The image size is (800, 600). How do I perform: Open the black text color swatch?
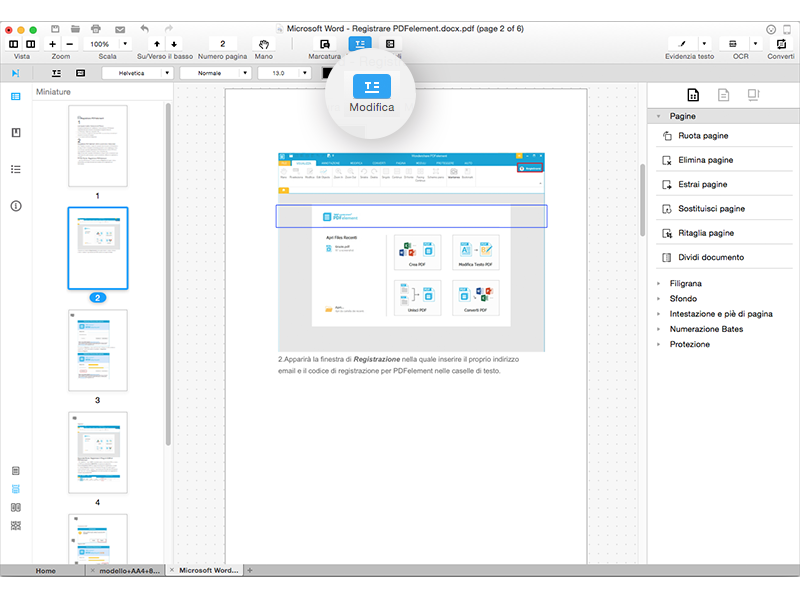pos(327,73)
